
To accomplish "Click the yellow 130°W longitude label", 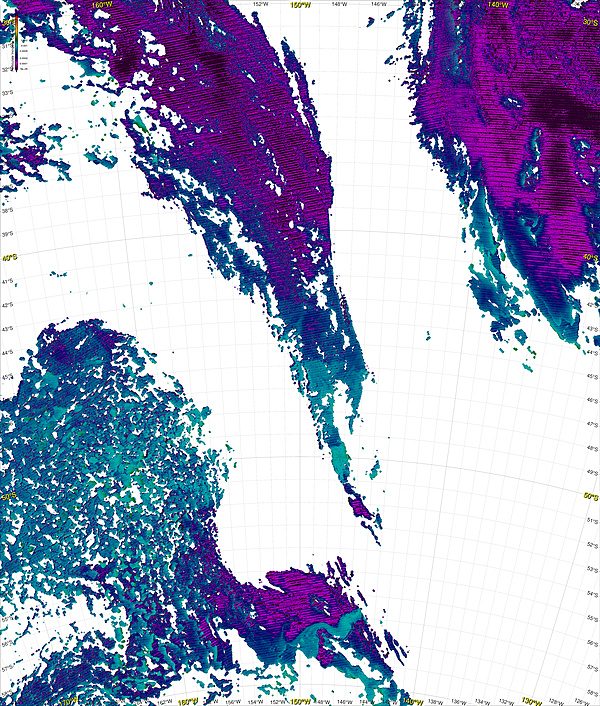I will [x=532, y=701].
